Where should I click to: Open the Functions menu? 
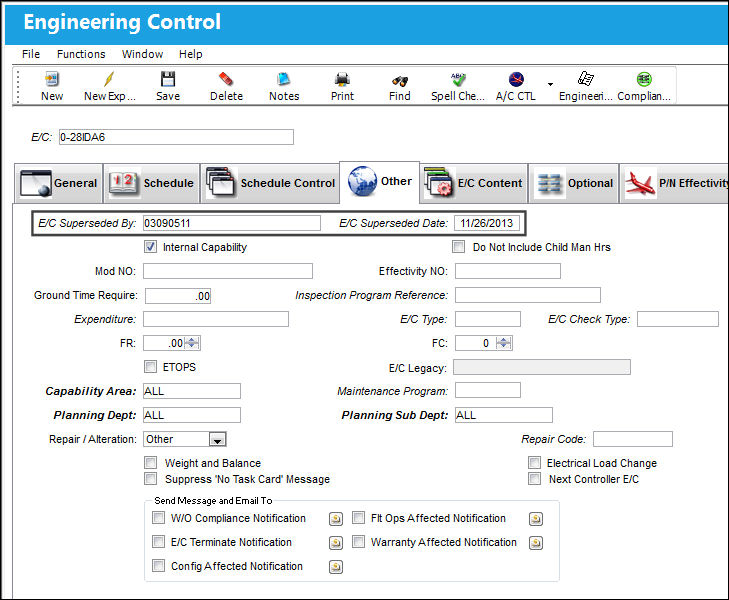pyautogui.click(x=81, y=54)
